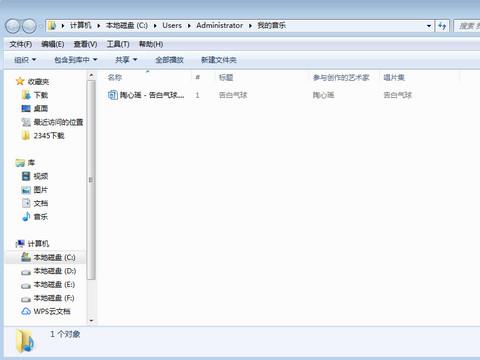Open the 视频 library icon
The image size is (480, 360).
(26, 176)
